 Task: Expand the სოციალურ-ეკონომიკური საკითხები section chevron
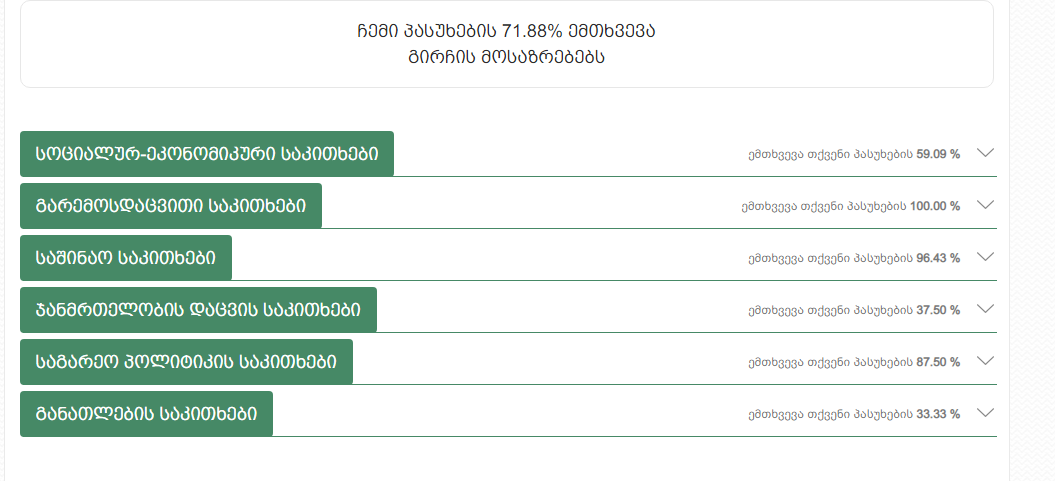pyautogui.click(x=985, y=153)
